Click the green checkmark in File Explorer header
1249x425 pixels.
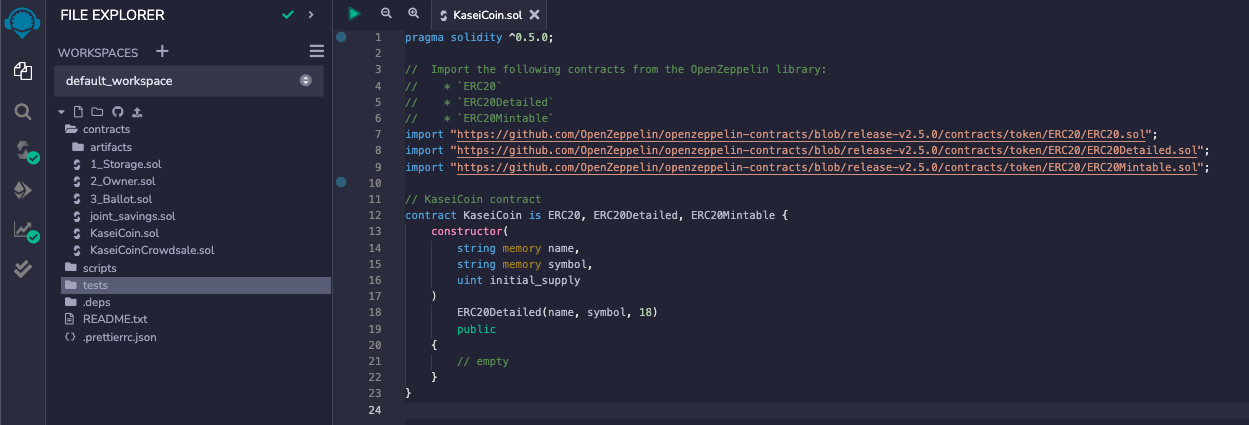(x=288, y=15)
